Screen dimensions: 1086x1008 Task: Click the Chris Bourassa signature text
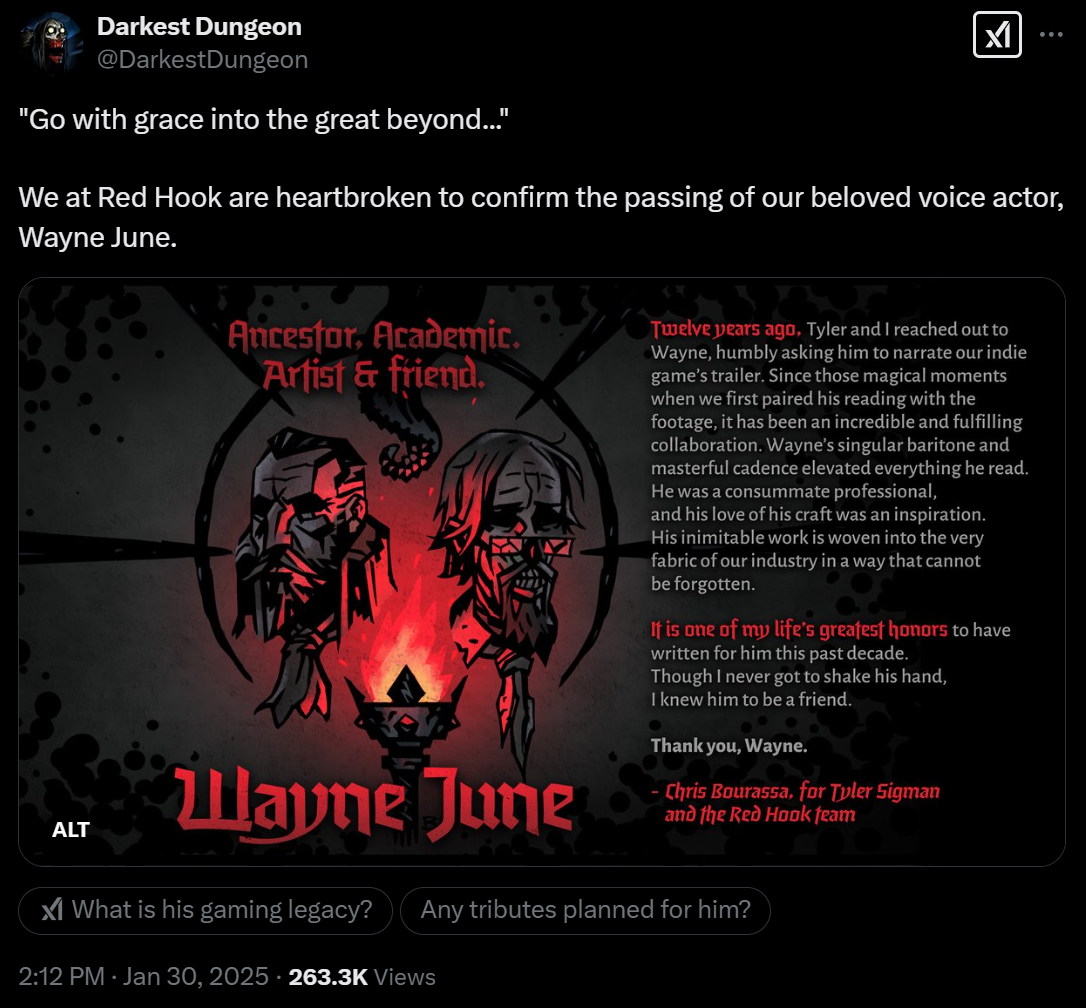click(x=796, y=803)
